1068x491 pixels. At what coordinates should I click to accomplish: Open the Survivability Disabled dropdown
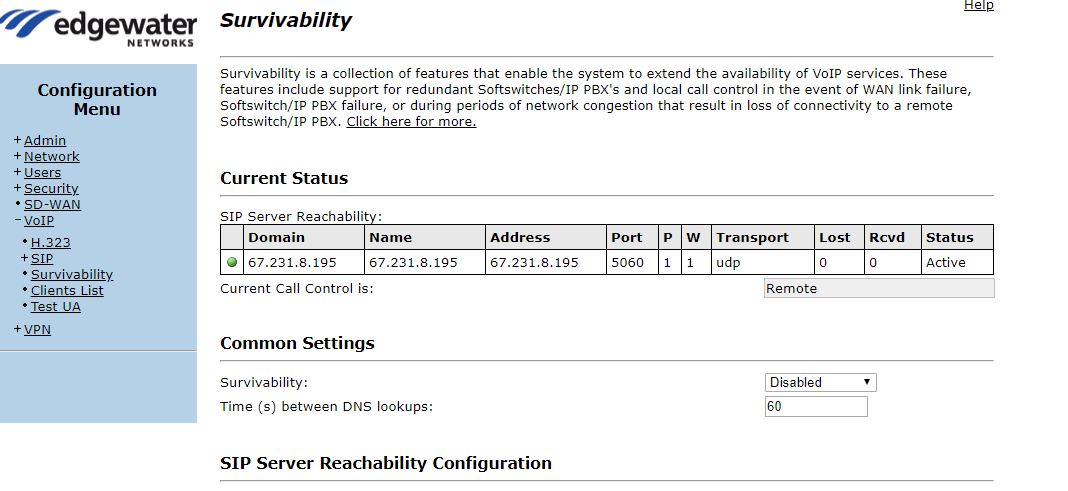pos(820,382)
